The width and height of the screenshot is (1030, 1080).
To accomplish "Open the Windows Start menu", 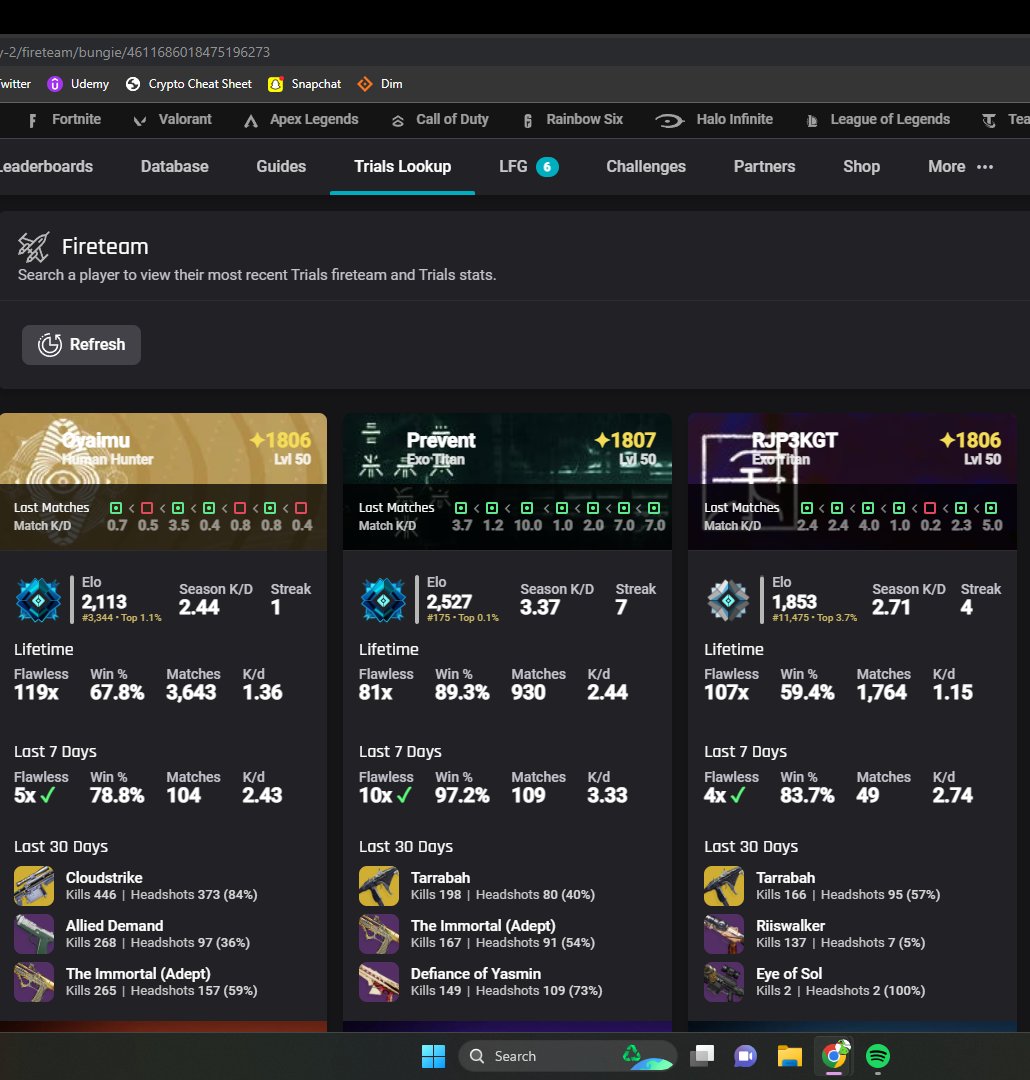I will click(x=433, y=1056).
